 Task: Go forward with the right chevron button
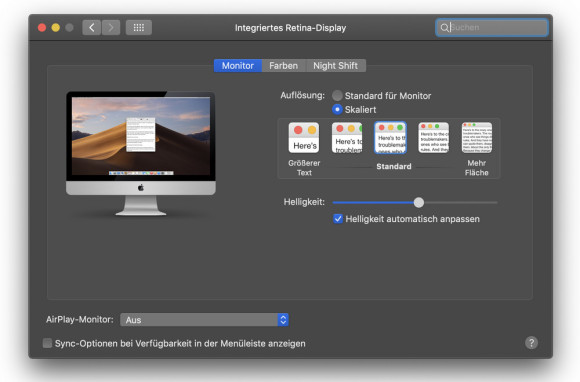111,27
